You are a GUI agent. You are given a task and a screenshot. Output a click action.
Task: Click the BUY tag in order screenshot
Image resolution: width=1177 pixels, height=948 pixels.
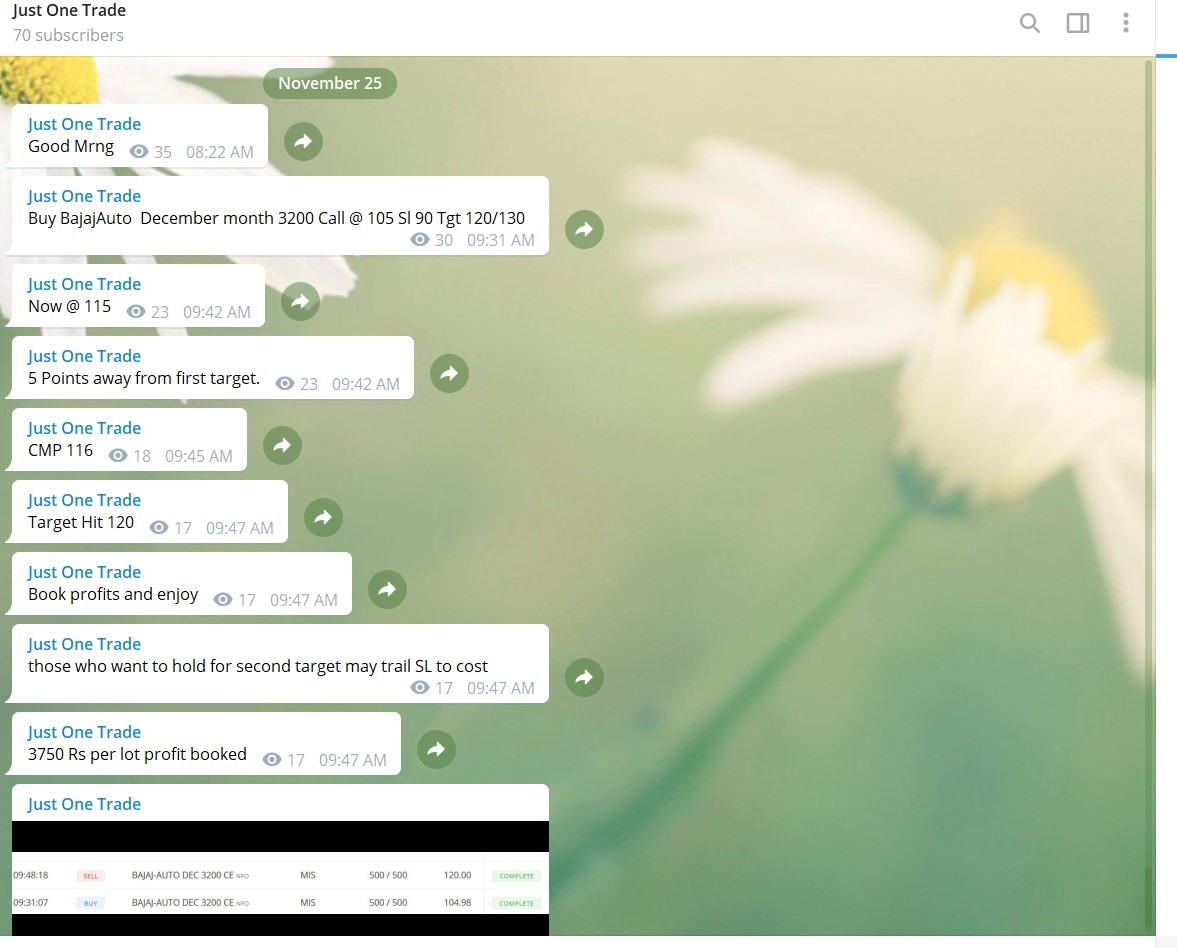point(90,903)
